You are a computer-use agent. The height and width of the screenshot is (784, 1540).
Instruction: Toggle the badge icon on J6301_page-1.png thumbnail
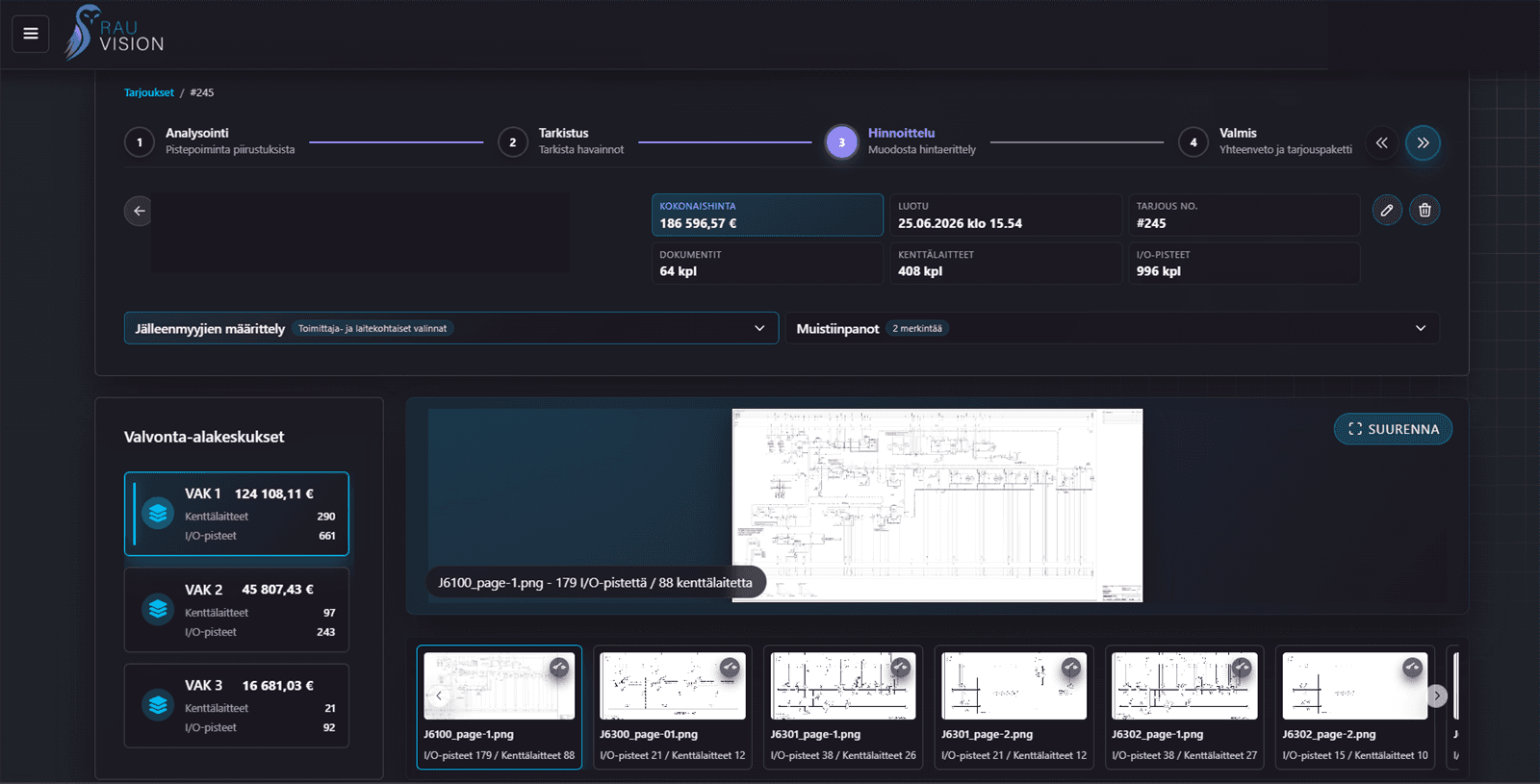click(x=901, y=667)
